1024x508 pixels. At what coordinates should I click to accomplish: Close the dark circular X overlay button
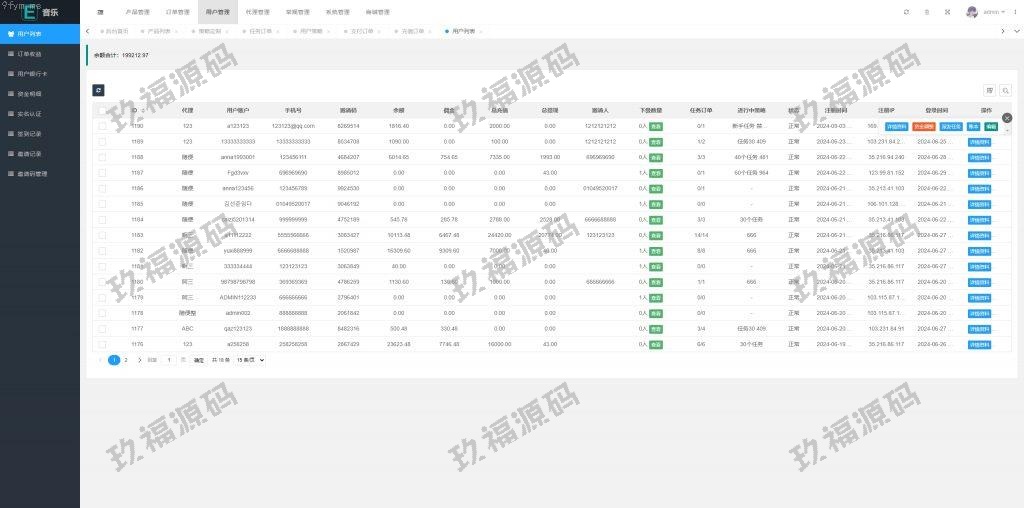pos(1007,118)
